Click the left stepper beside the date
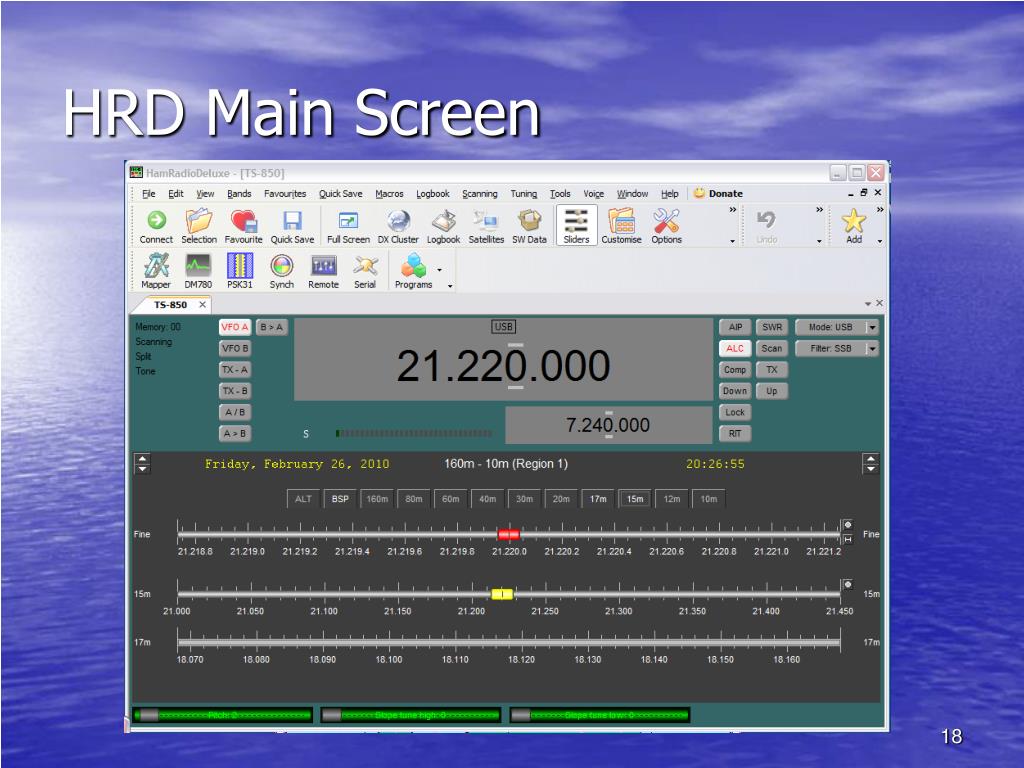The height and width of the screenshot is (768, 1024). 142,464
